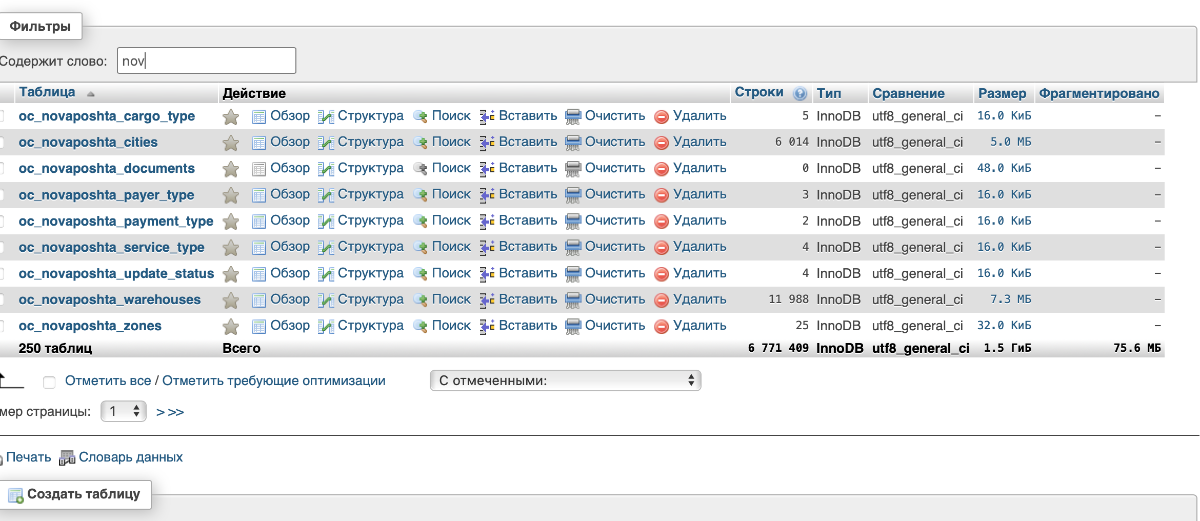Open table oc_novaposhta_cities
Screen dimensions: 1200x521
tap(88, 142)
